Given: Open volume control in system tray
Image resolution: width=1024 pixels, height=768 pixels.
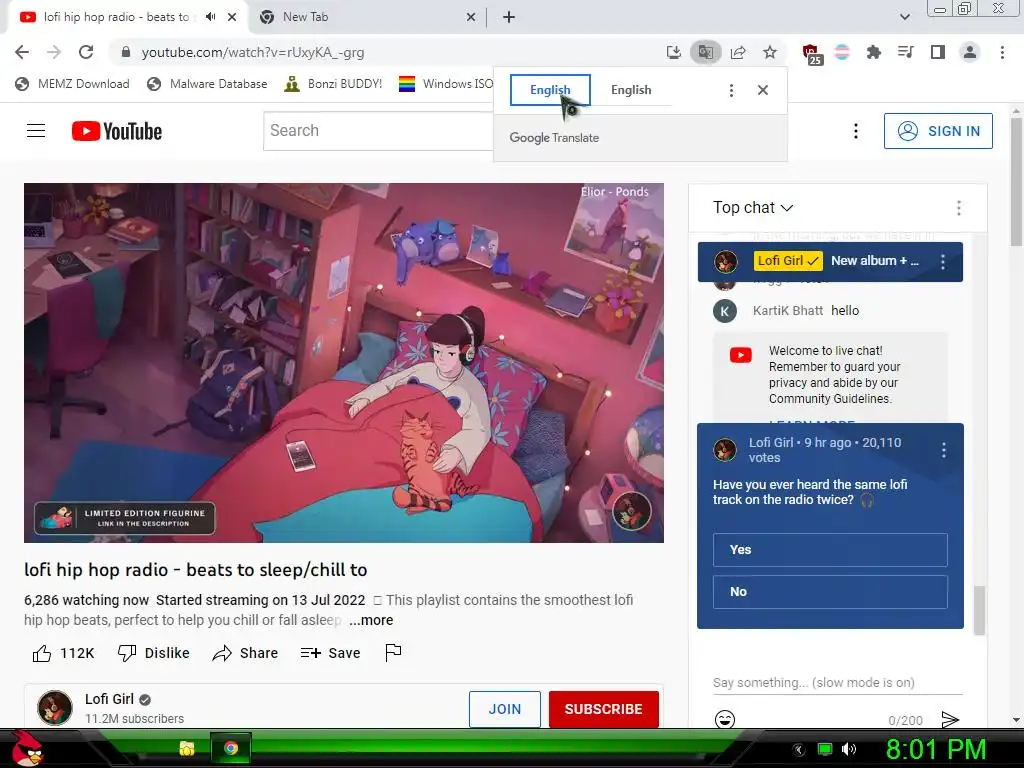Looking at the screenshot, I should (x=849, y=749).
